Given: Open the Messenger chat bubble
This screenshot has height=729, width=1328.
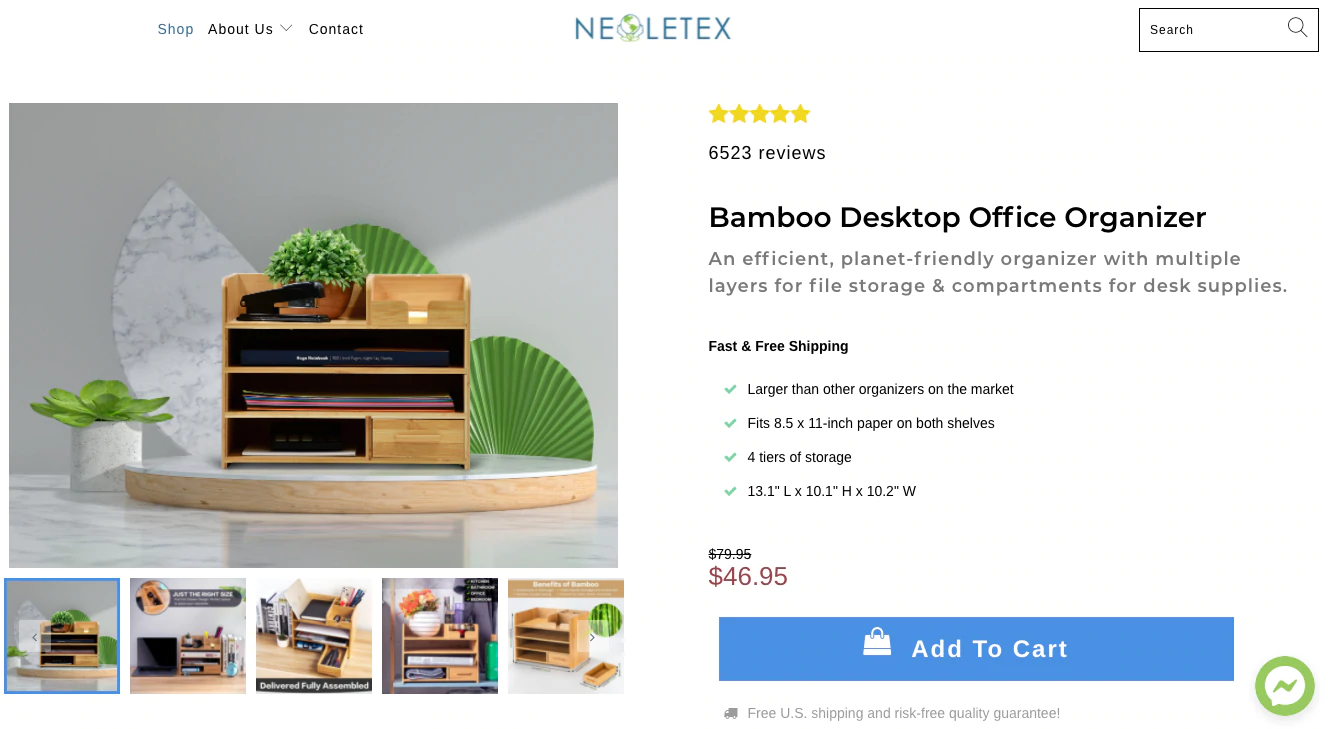Looking at the screenshot, I should click(x=1284, y=686).
